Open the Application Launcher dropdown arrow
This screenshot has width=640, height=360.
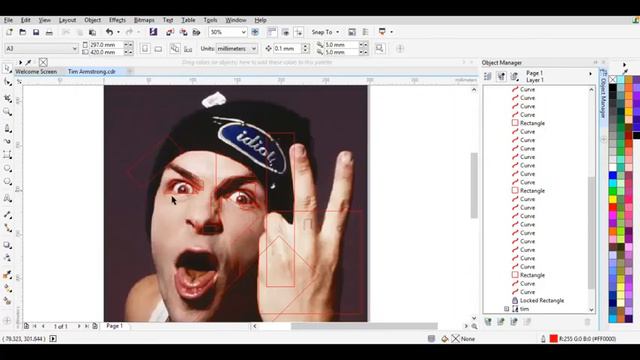[391, 32]
